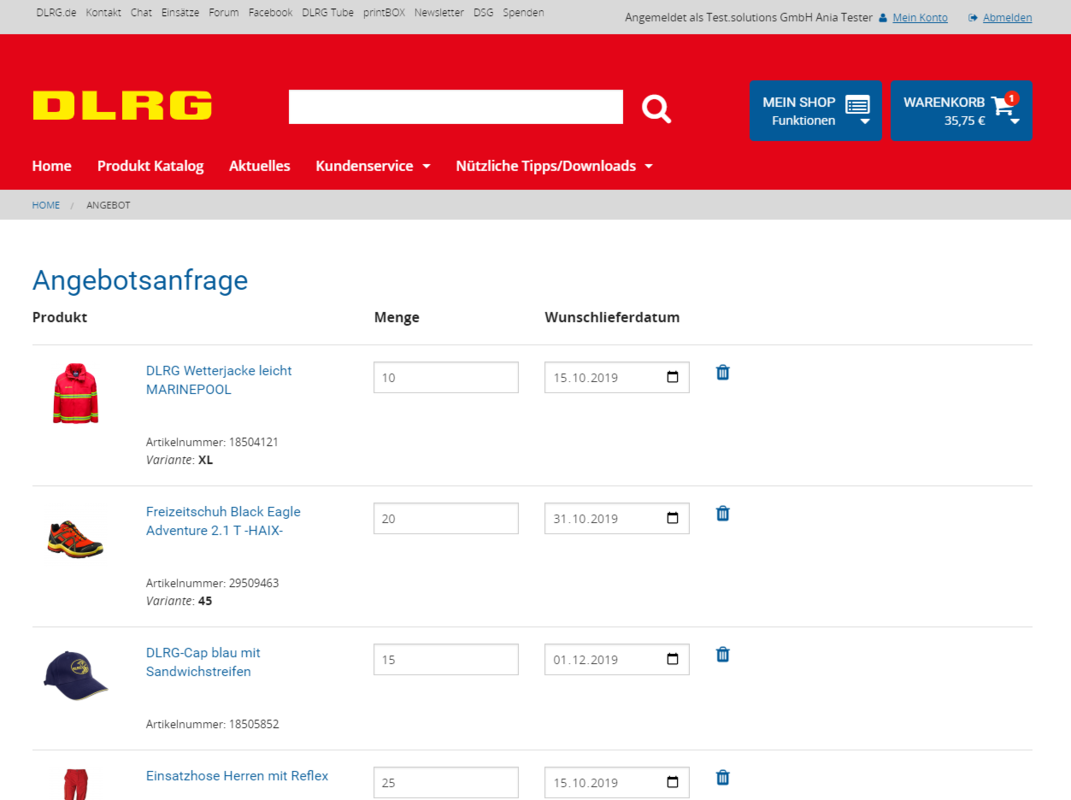Click the Variante: XL label
Image resolution: width=1071 pixels, height=800 pixels.
(179, 460)
